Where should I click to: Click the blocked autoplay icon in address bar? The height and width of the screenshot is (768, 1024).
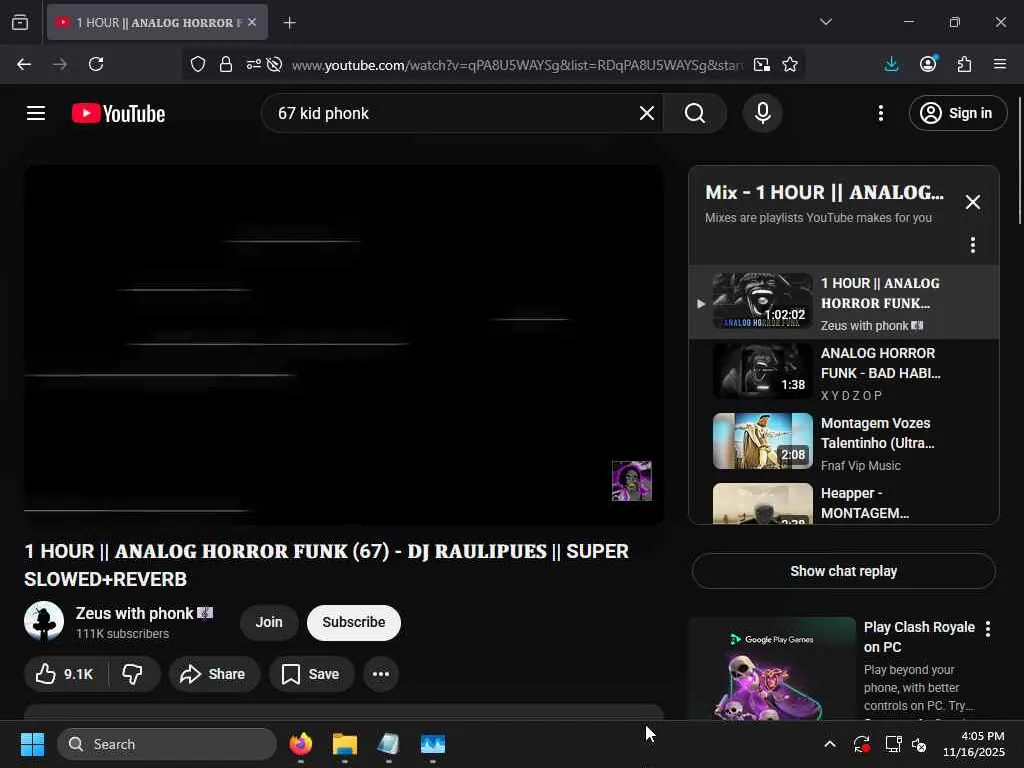274,64
